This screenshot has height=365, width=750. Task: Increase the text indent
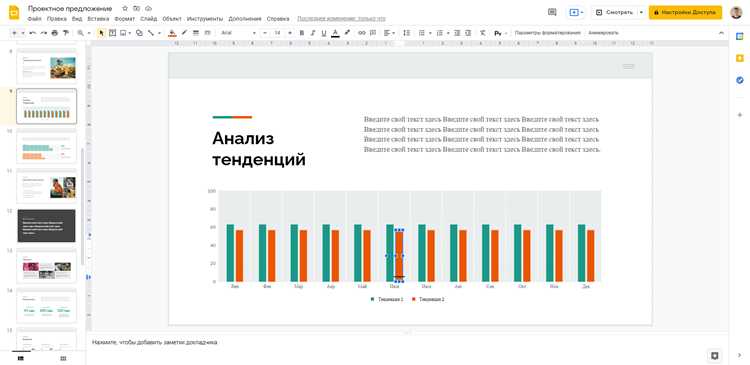coord(468,33)
